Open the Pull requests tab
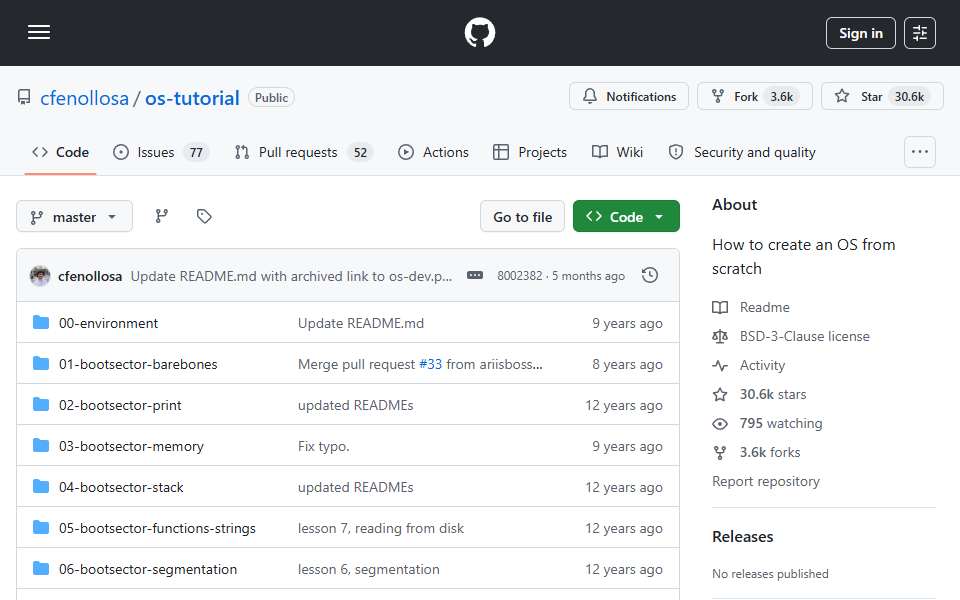This screenshot has height=600, width=960. pos(304,152)
